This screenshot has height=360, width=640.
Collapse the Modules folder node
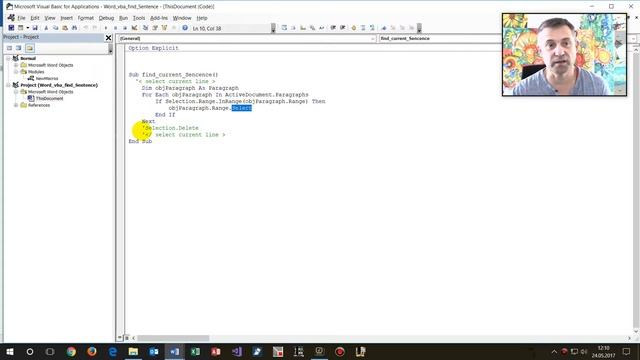click(x=16, y=71)
